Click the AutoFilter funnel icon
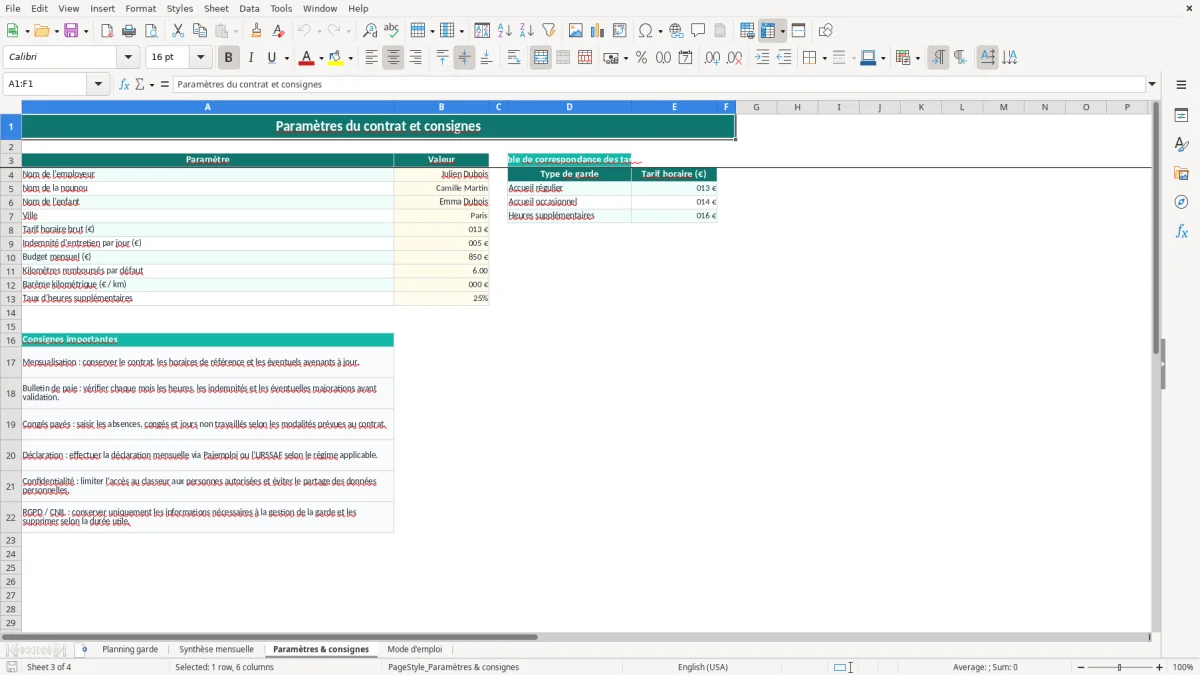 point(549,31)
